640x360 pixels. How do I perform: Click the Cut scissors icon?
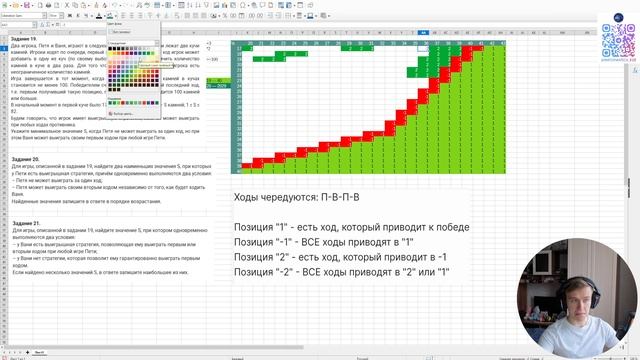pos(67,5)
